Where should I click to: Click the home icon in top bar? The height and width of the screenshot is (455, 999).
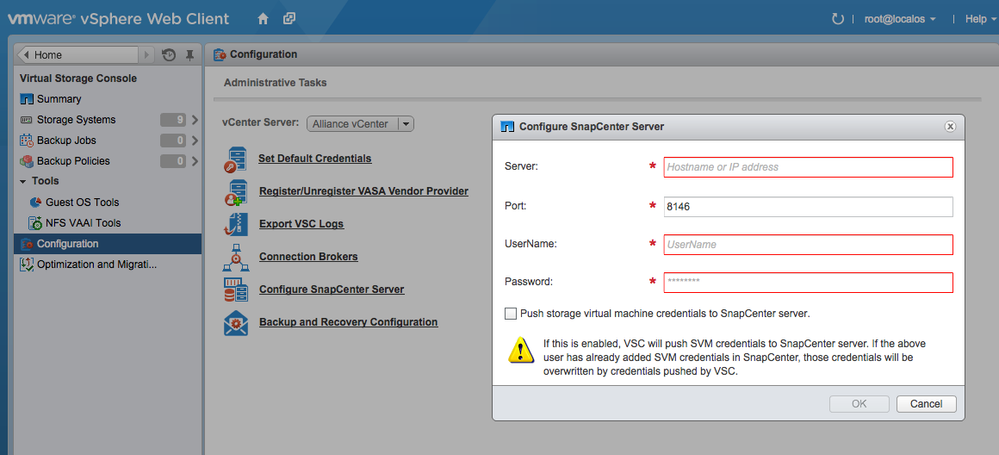point(263,19)
